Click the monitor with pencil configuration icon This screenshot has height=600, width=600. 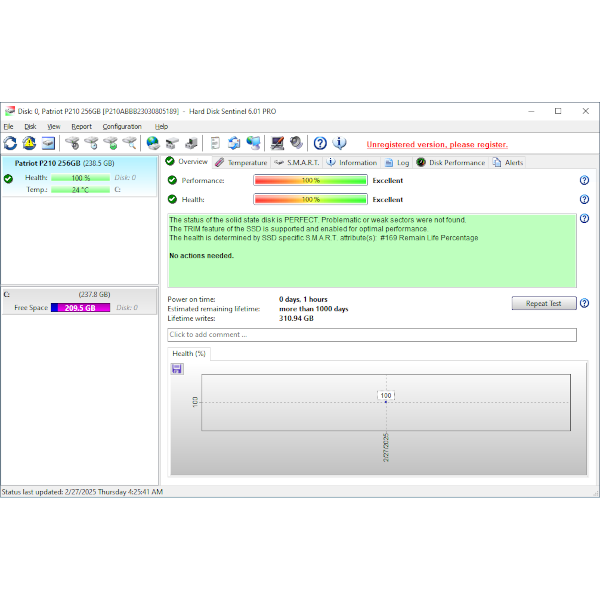click(x=277, y=143)
